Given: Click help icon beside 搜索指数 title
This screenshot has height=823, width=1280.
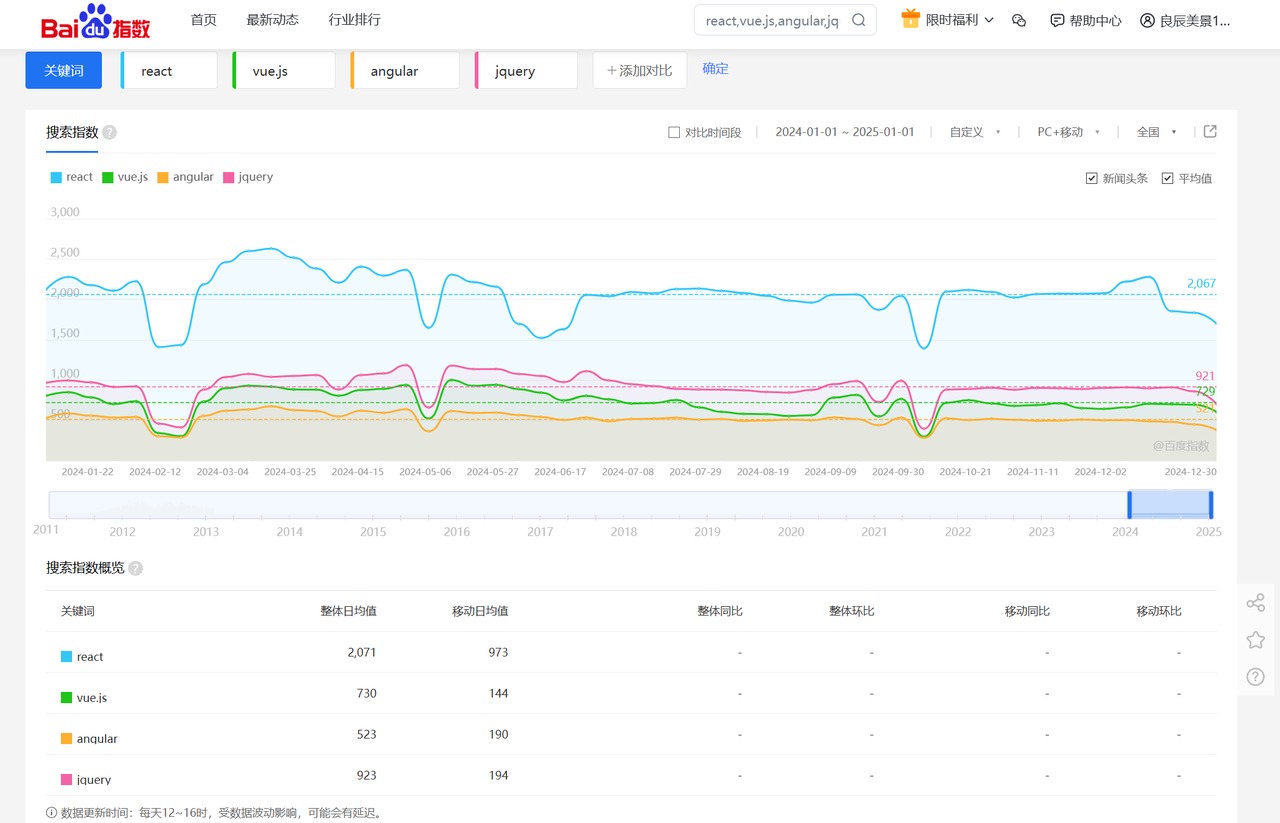Looking at the screenshot, I should (109, 132).
